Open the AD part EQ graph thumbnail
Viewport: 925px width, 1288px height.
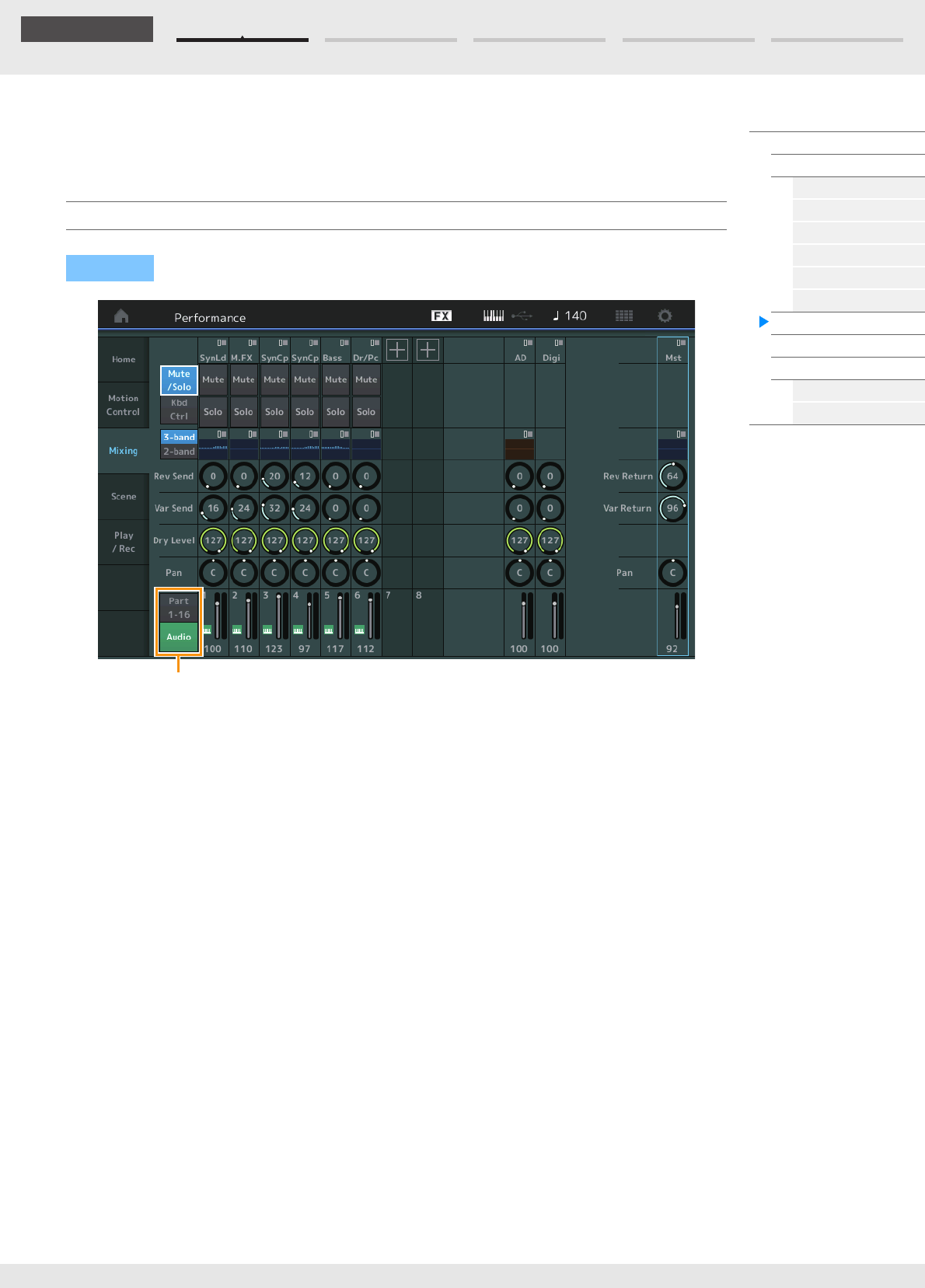tap(519, 449)
